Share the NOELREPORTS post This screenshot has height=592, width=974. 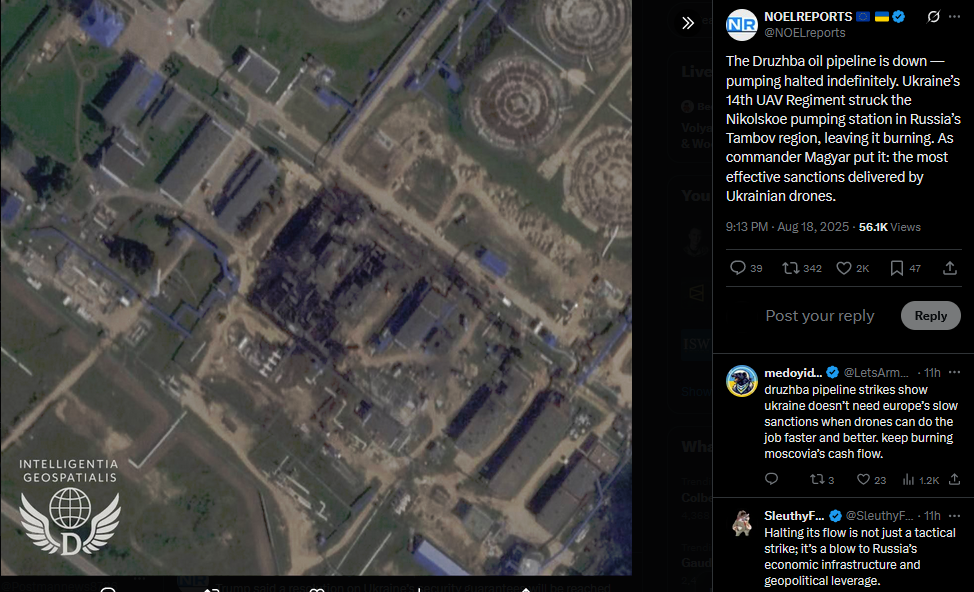tap(950, 268)
